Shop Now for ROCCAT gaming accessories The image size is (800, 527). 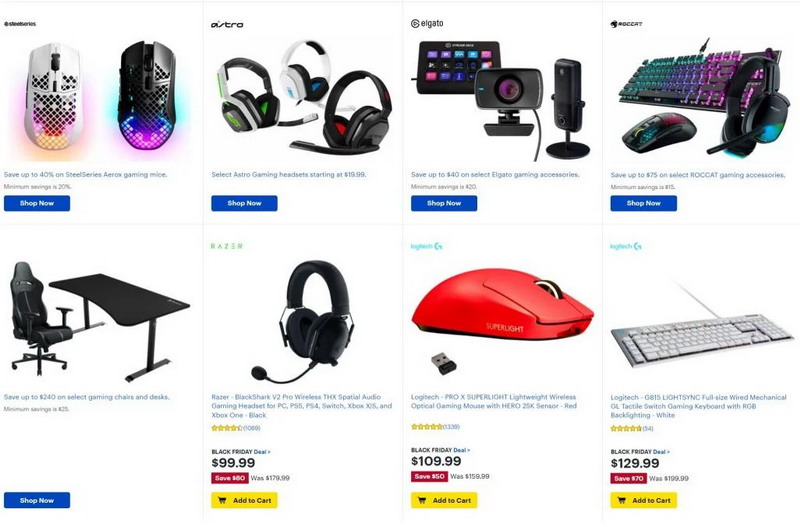pos(643,203)
